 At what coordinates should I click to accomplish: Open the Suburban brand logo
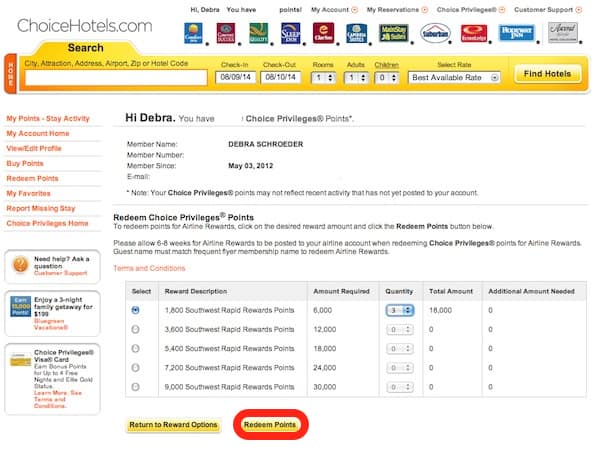pos(435,33)
